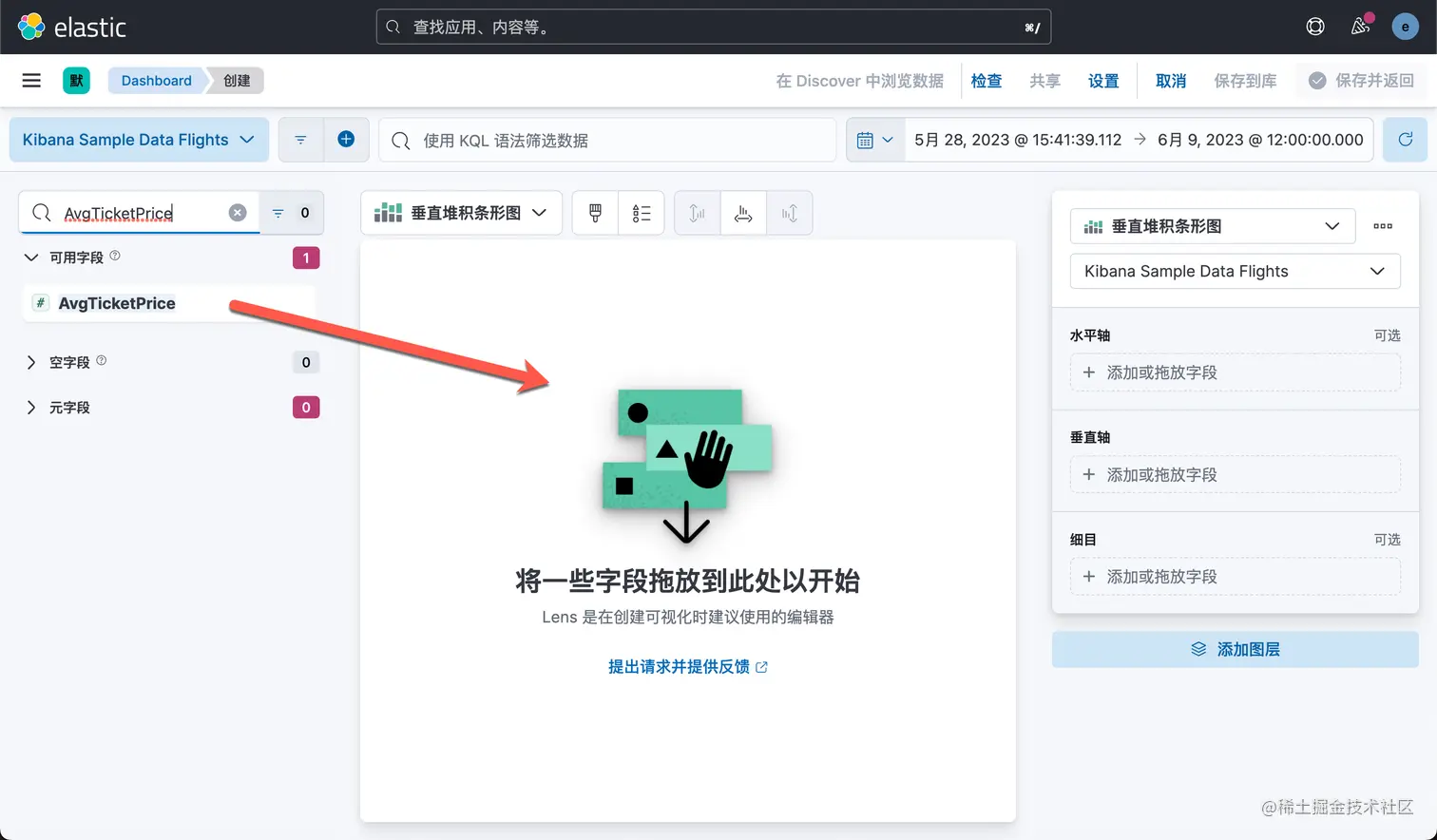Open the 提出请求并提供反馈 link
Image resolution: width=1437 pixels, height=840 pixels.
(x=688, y=667)
